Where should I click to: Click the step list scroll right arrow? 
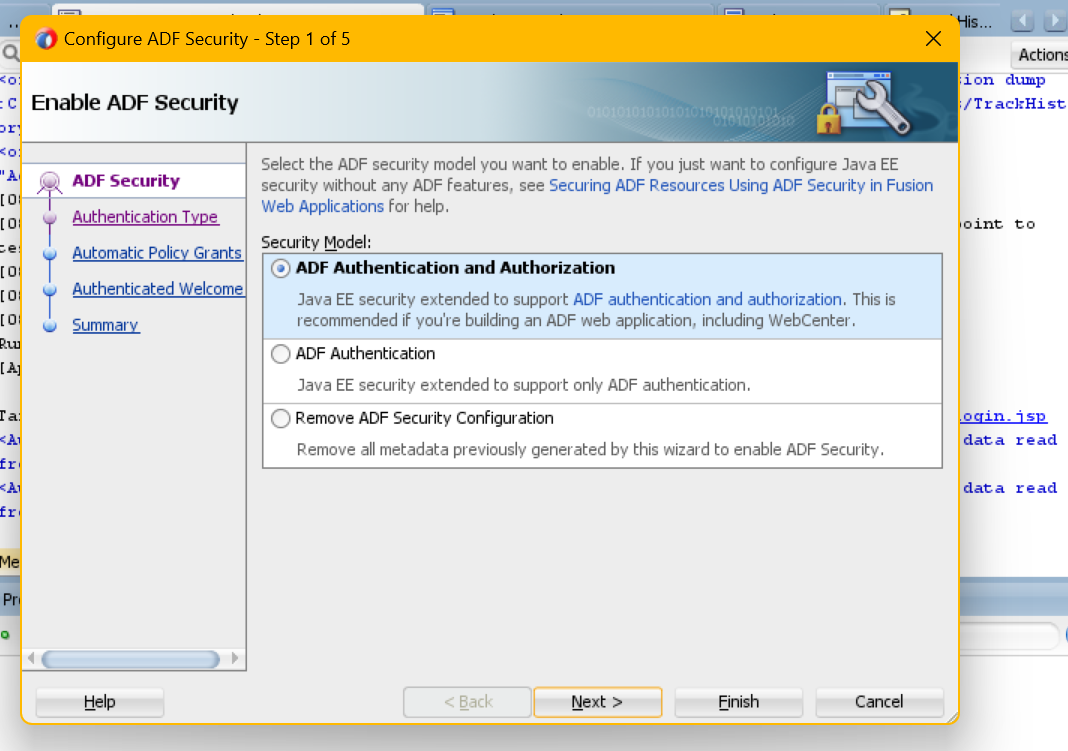pos(235,658)
